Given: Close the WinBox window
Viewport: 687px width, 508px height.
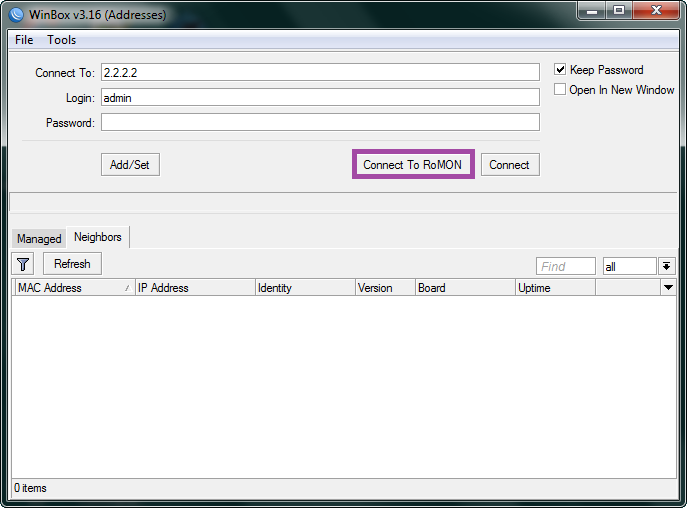Looking at the screenshot, I should 656,11.
